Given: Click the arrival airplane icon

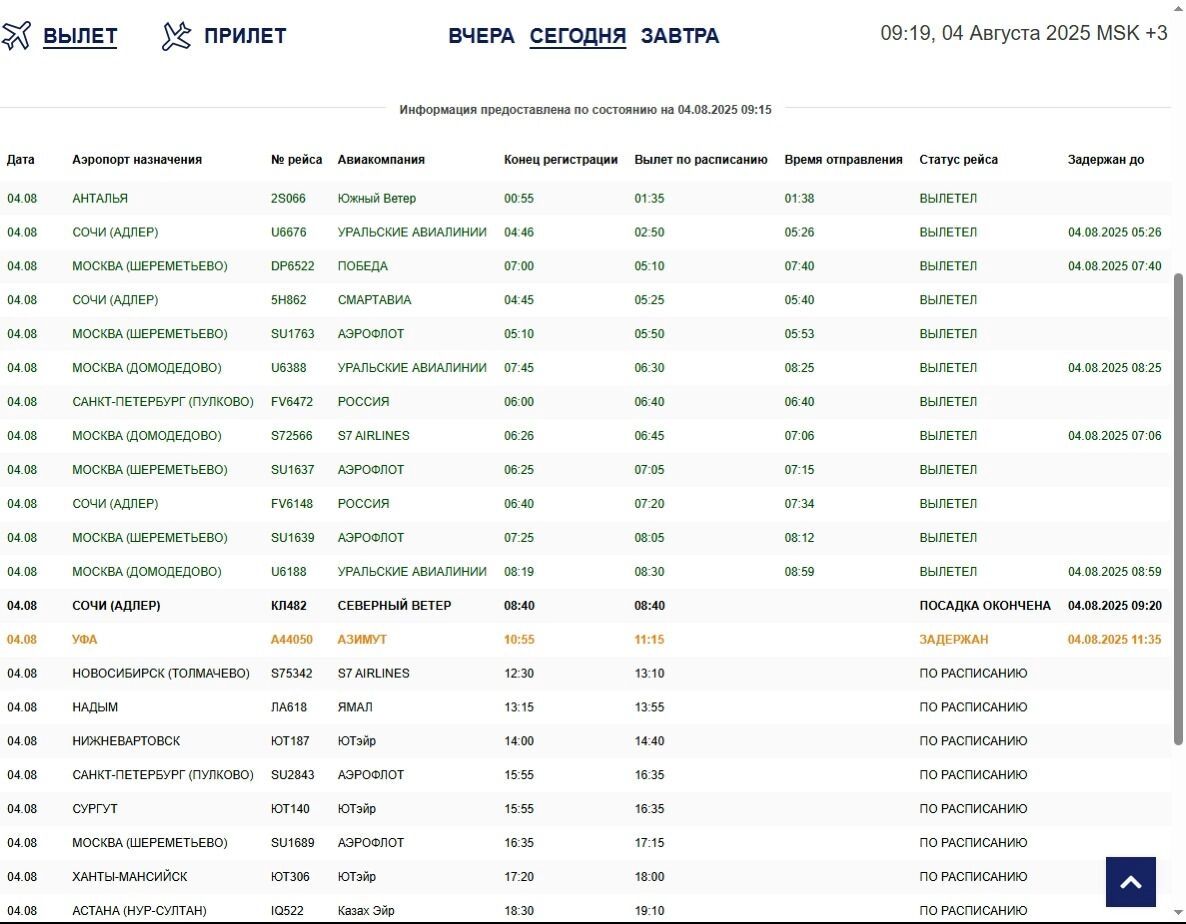Looking at the screenshot, I should 177,36.
